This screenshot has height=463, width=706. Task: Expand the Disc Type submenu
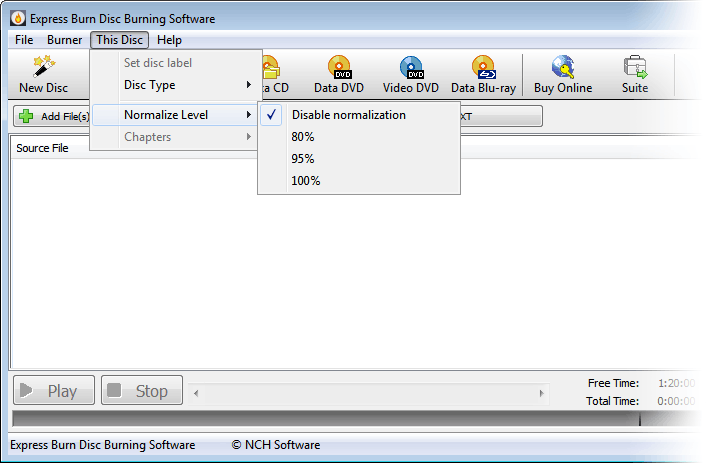click(x=175, y=85)
